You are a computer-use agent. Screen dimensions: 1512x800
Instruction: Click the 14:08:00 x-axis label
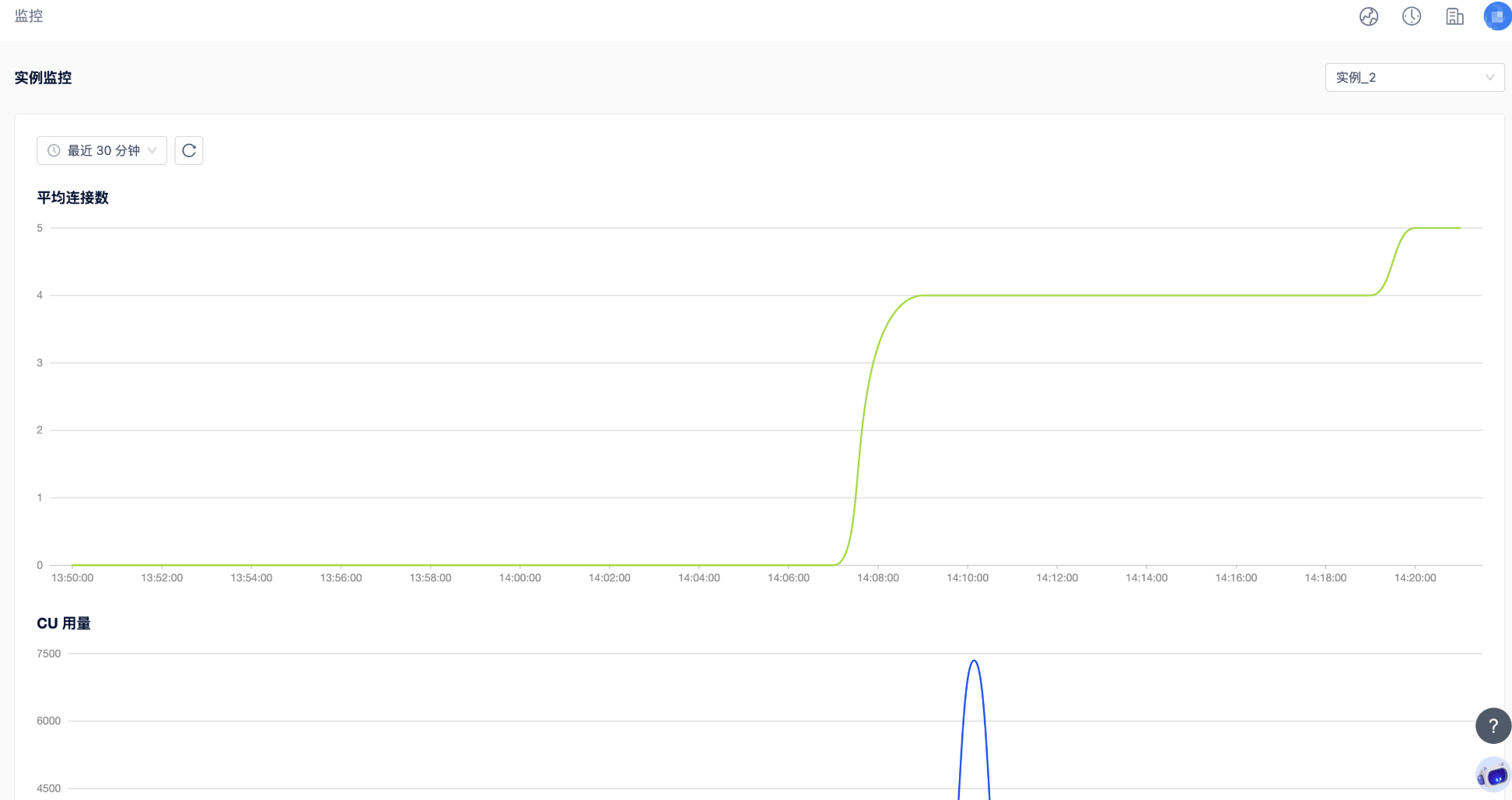pos(877,577)
